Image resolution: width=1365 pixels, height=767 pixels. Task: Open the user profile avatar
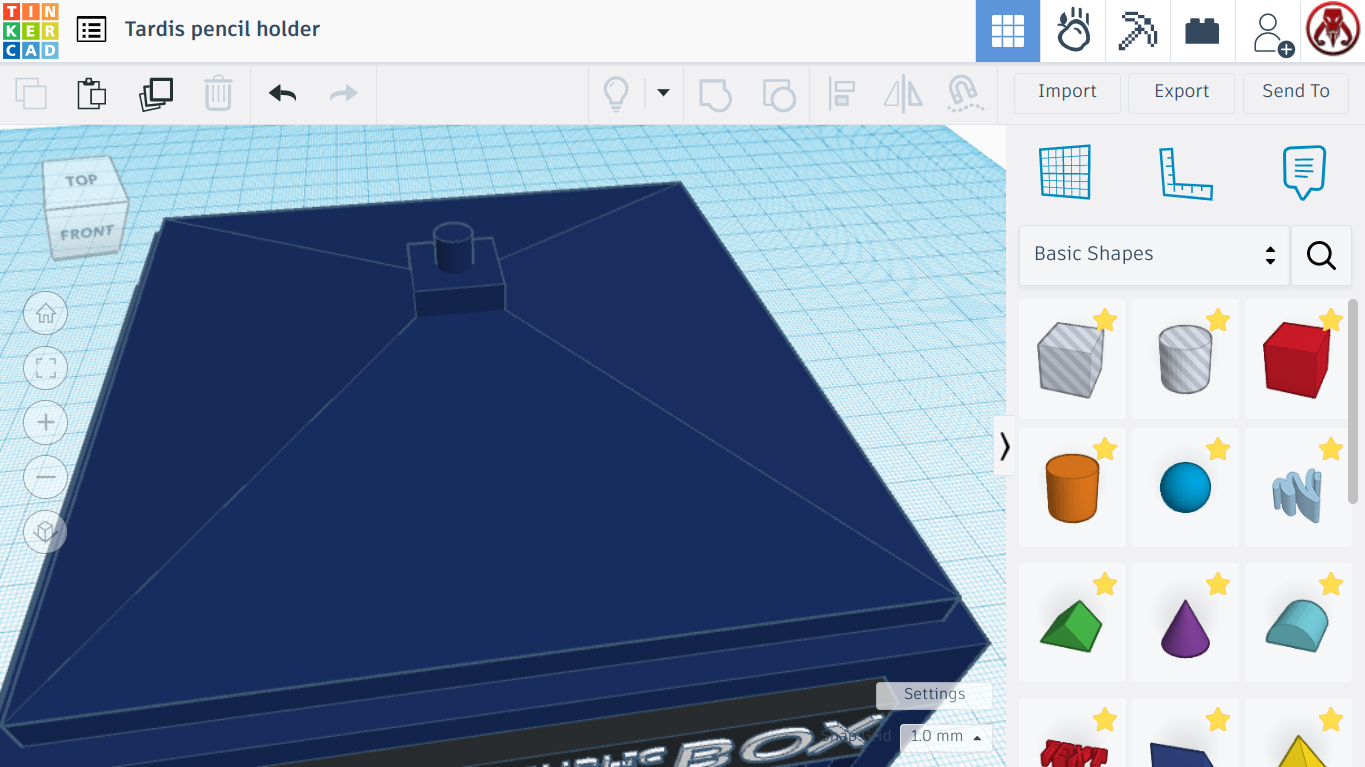(1333, 30)
